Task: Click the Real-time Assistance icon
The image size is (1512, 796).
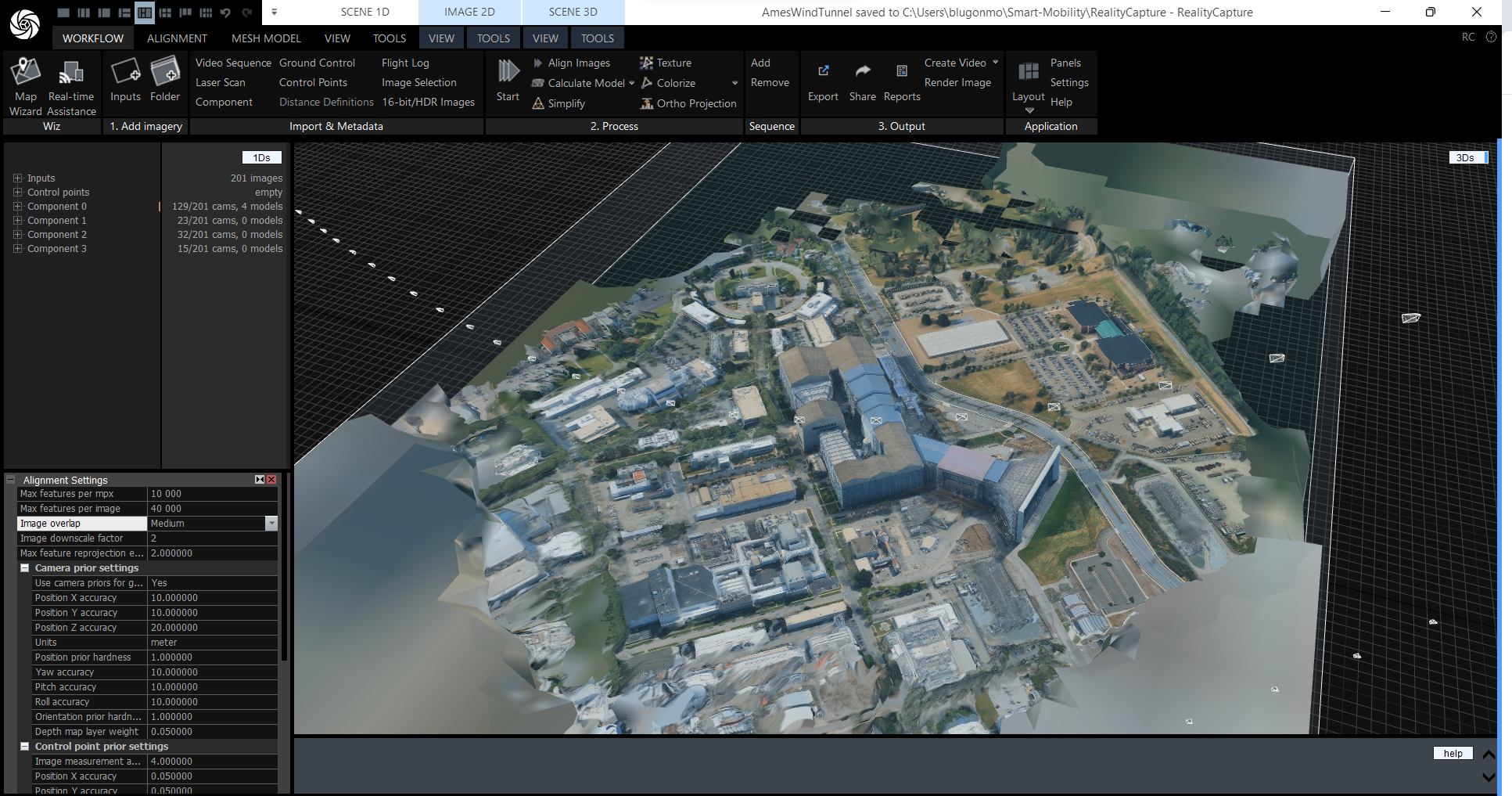Action: pos(70,73)
